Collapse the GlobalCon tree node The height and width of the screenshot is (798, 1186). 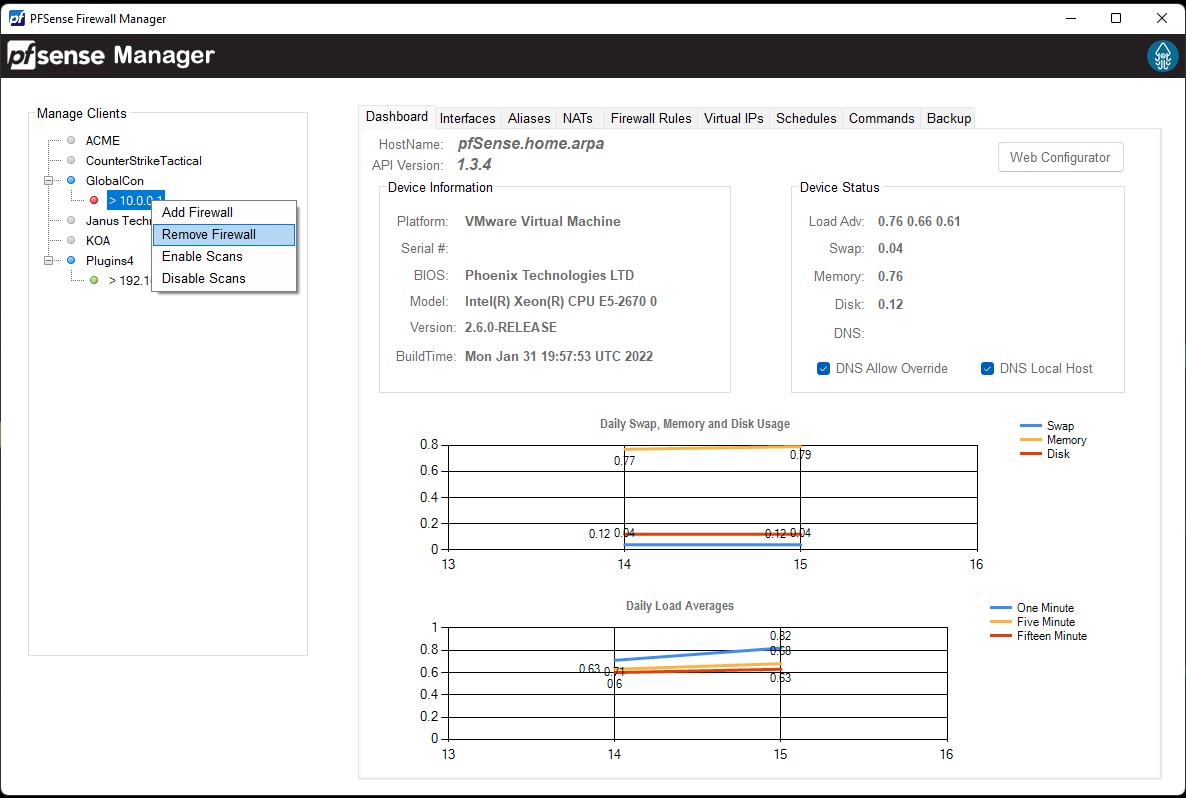pos(48,181)
